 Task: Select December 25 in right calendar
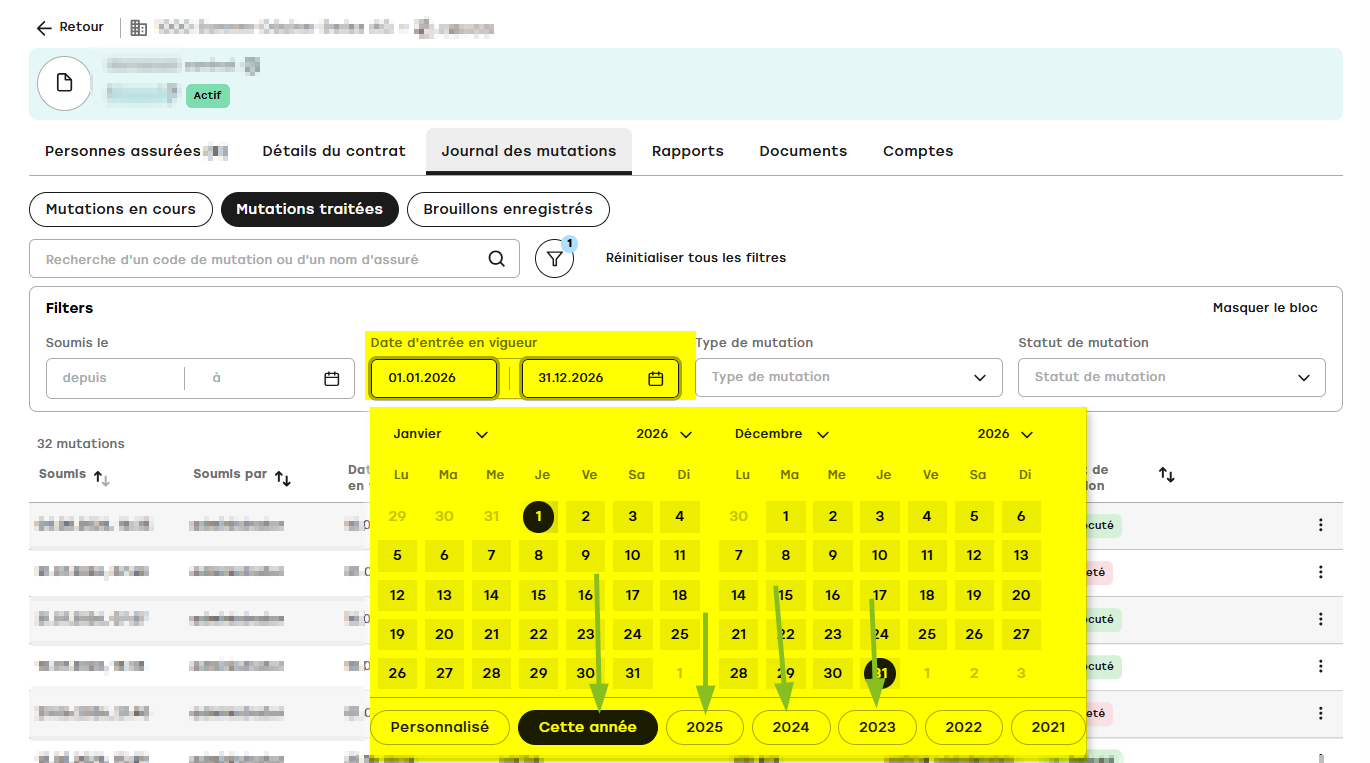click(927, 634)
